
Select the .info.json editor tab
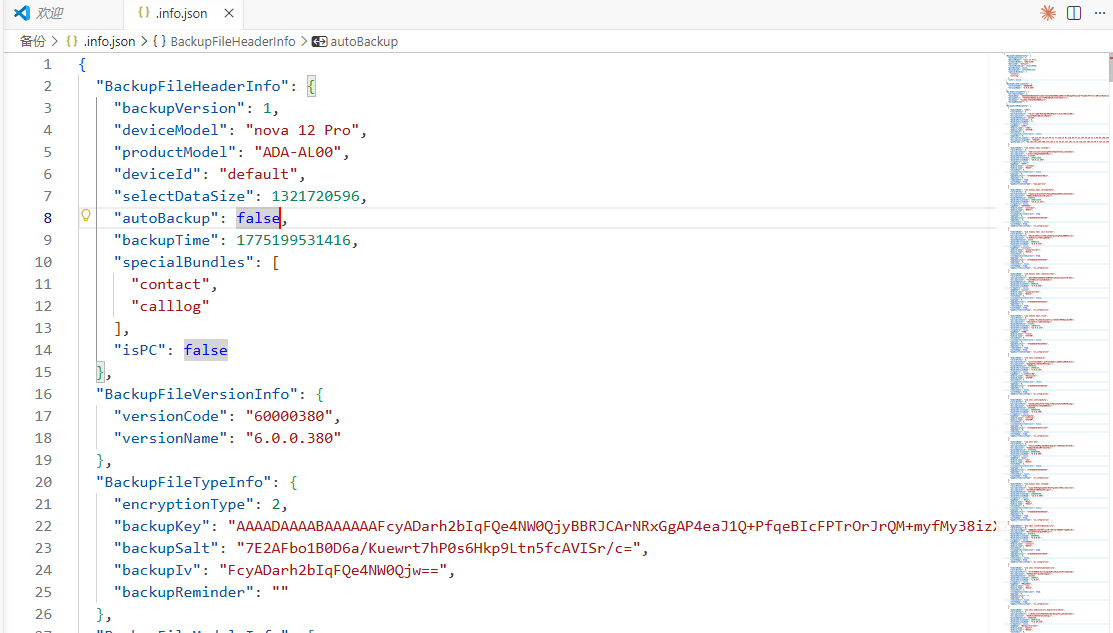(x=182, y=13)
